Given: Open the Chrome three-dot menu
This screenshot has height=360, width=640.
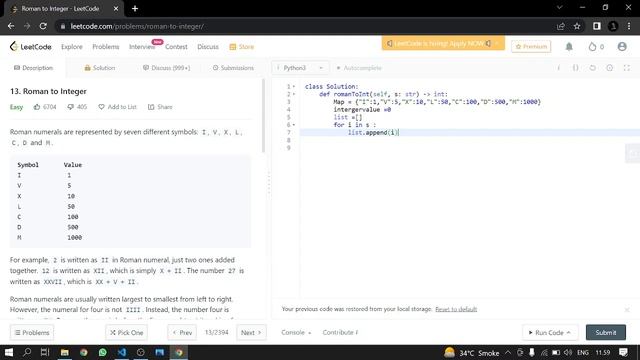Looking at the screenshot, I should pyautogui.click(x=629, y=26).
